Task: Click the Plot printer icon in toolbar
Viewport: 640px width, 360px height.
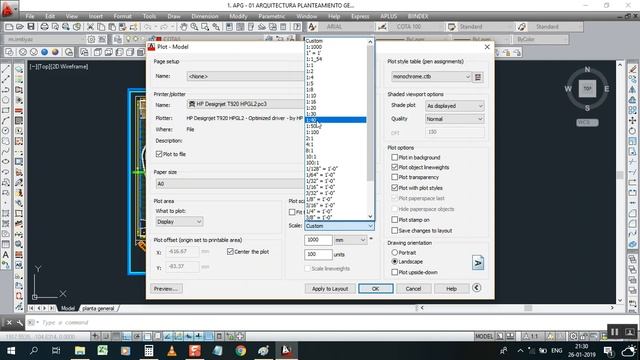Action: click(44, 27)
